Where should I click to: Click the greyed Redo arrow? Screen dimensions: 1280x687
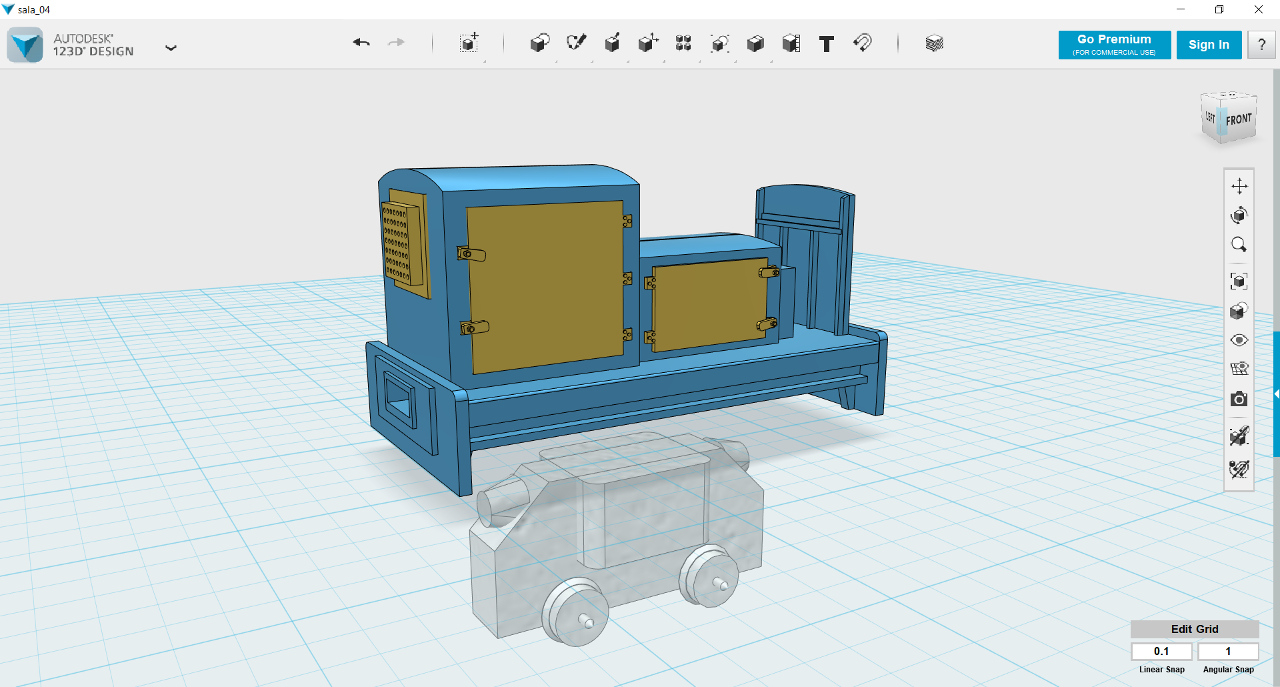(396, 43)
